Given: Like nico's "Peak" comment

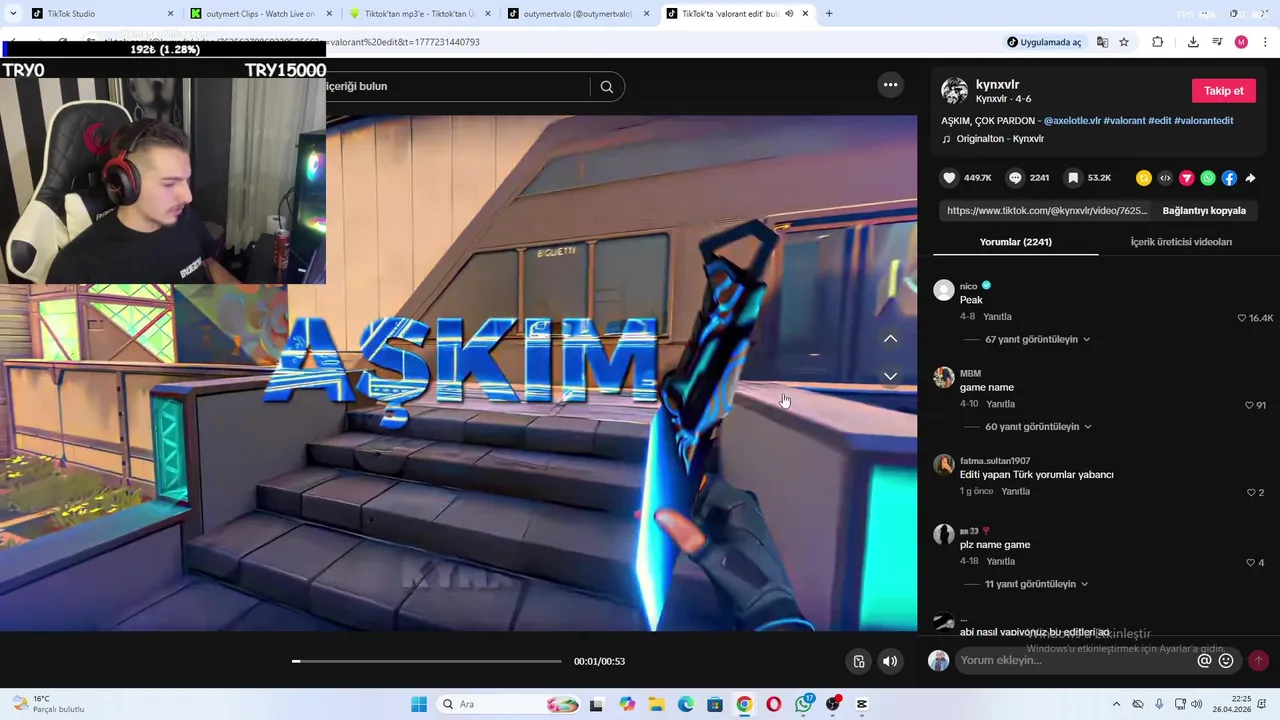Looking at the screenshot, I should 1242,318.
